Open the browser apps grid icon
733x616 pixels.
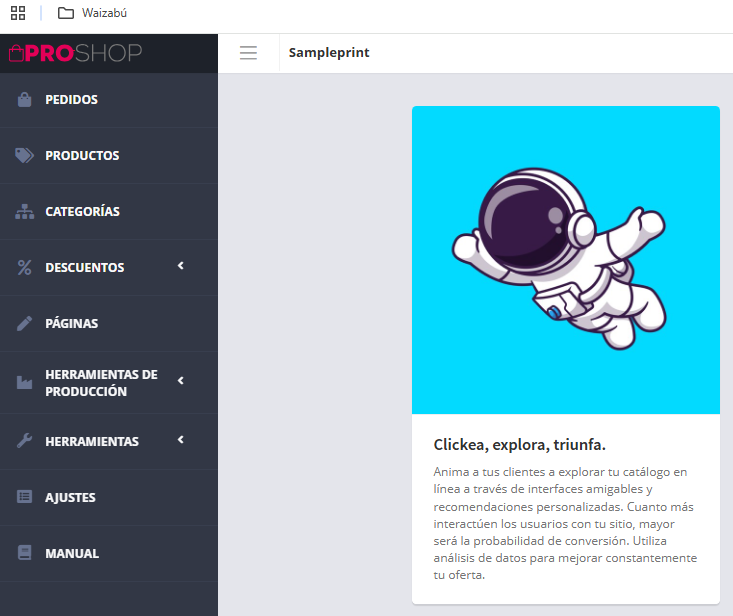(18, 13)
